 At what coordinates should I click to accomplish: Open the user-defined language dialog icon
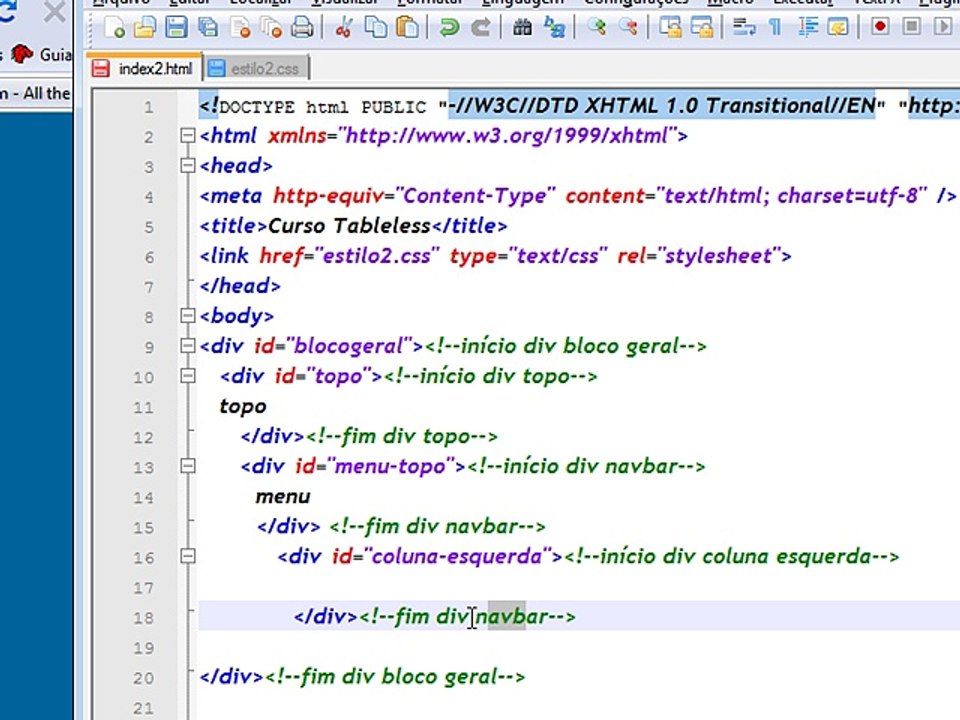click(x=838, y=27)
